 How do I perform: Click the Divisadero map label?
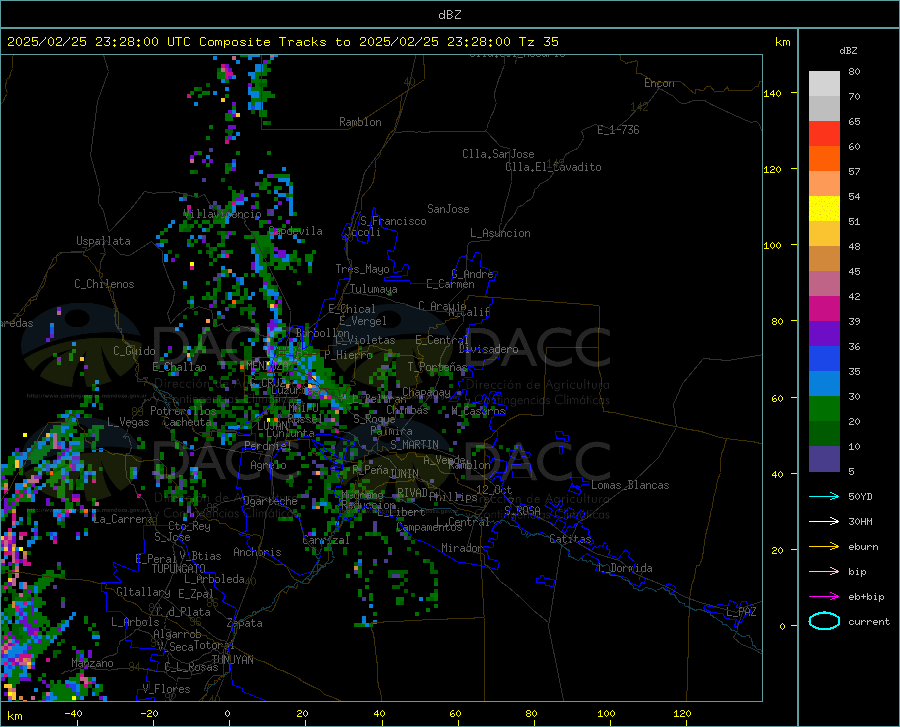pos(488,349)
